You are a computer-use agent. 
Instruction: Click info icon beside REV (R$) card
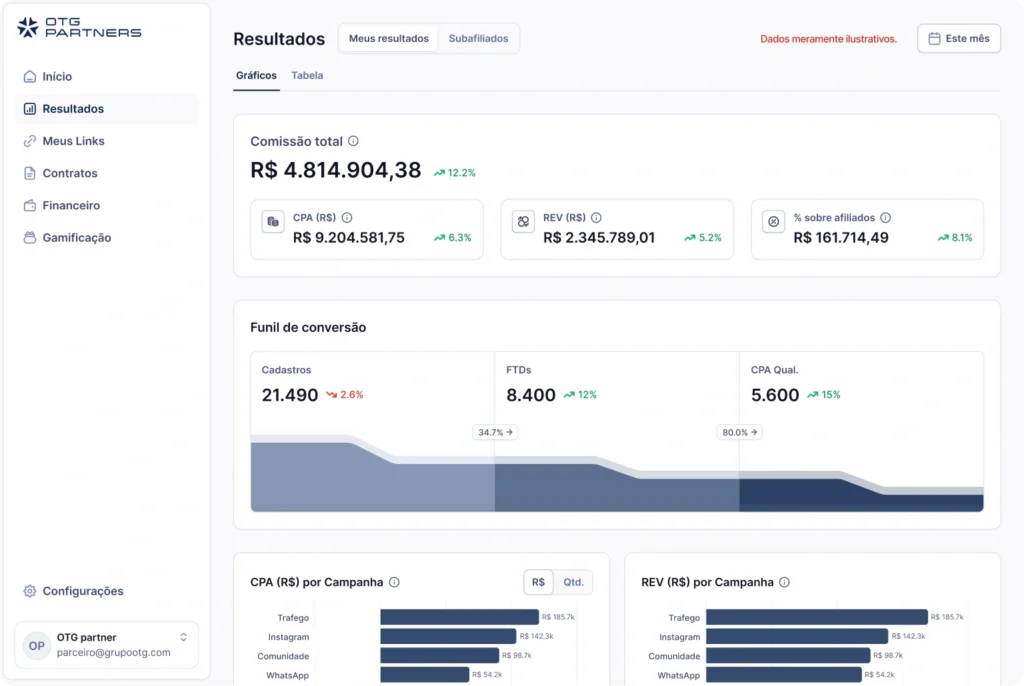(597, 218)
